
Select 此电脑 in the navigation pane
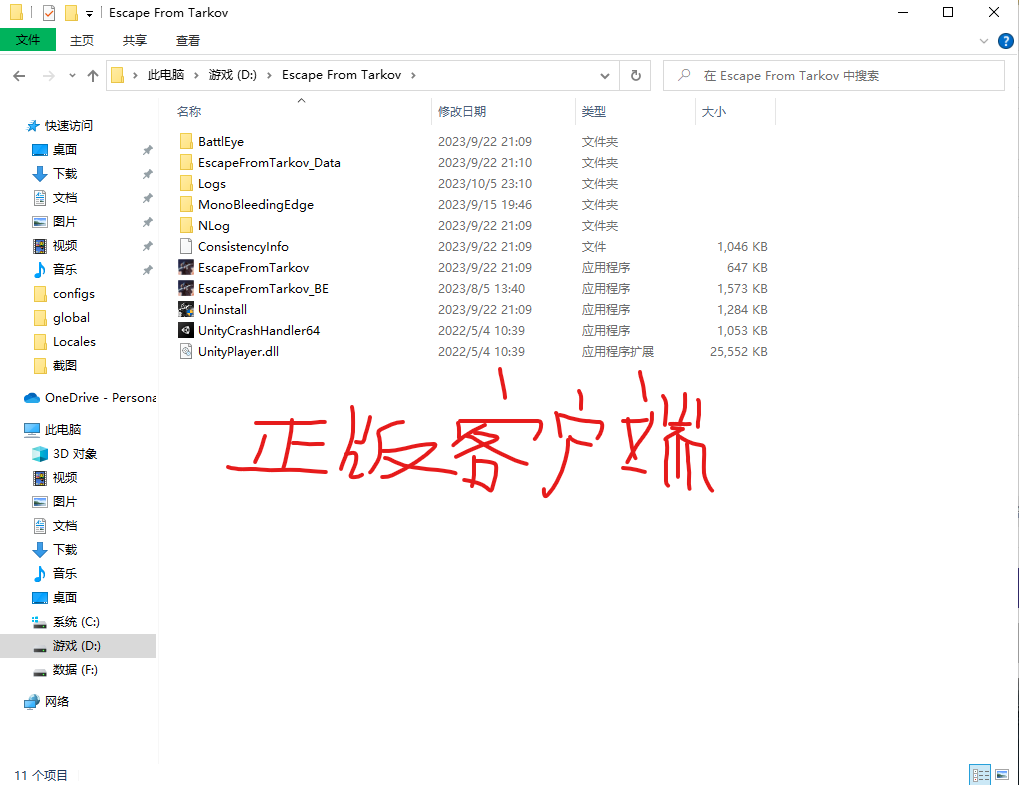pyautogui.click(x=53, y=430)
